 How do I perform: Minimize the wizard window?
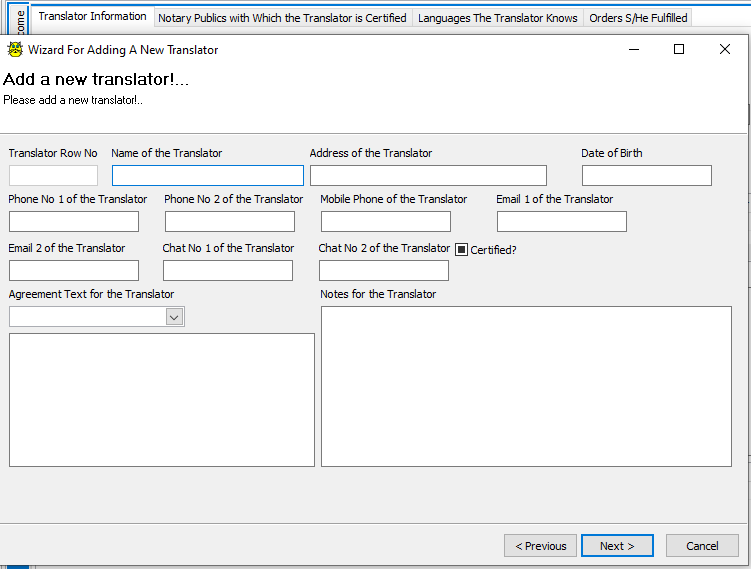(634, 49)
